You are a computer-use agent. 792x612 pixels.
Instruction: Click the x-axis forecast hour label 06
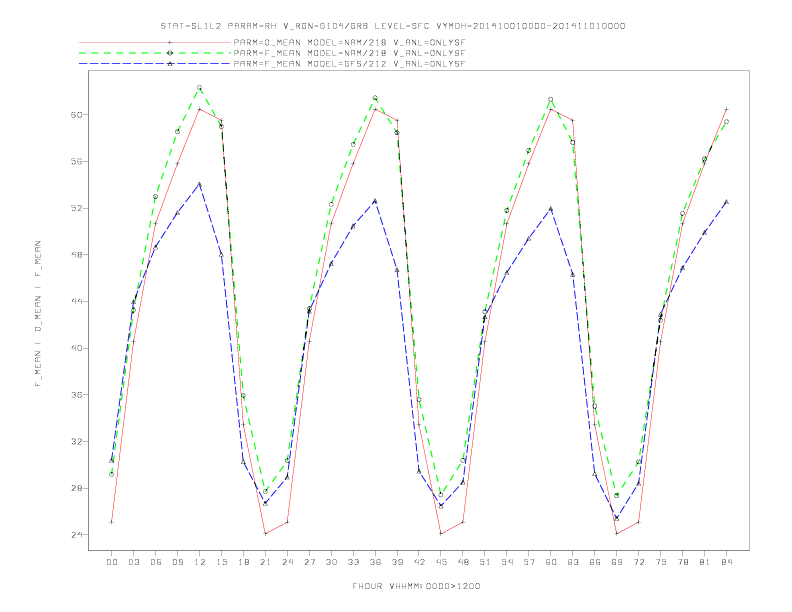click(x=156, y=562)
